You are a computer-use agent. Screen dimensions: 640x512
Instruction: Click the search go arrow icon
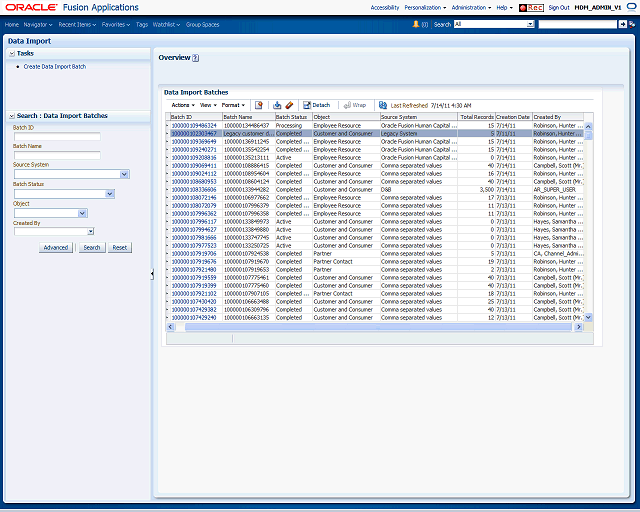pos(622,24)
